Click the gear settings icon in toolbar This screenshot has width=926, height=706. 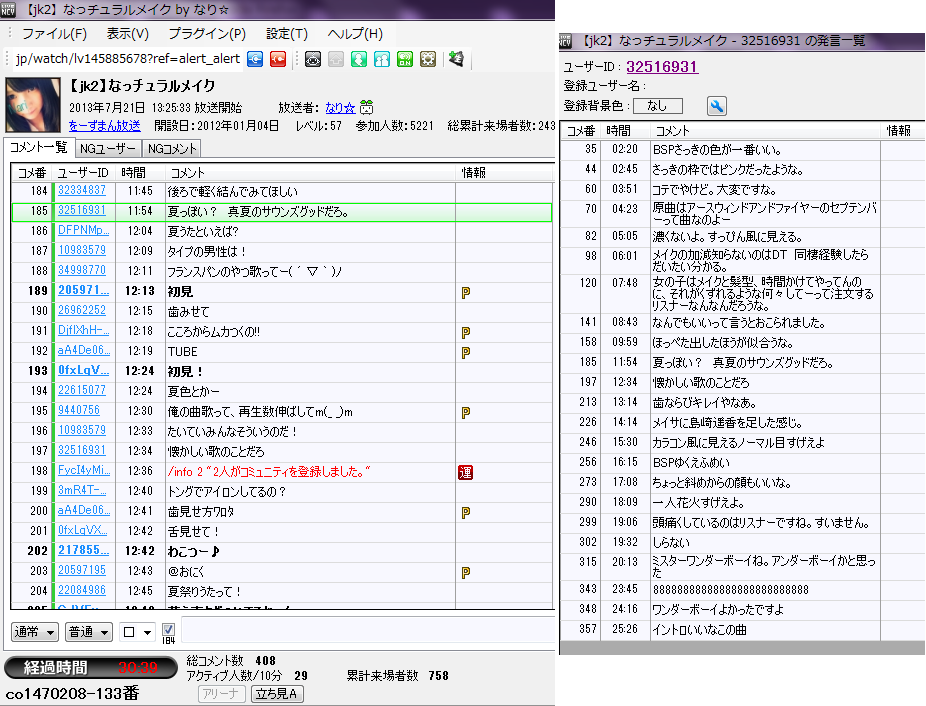(428, 58)
